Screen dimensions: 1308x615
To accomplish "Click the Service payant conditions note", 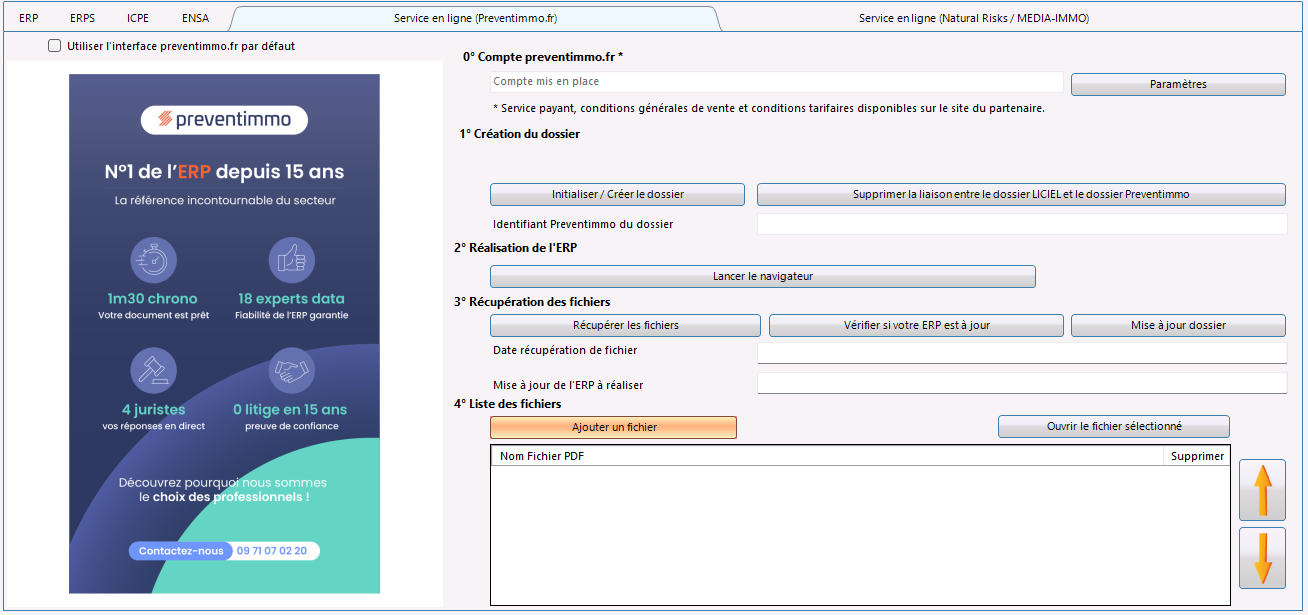I will point(769,108).
